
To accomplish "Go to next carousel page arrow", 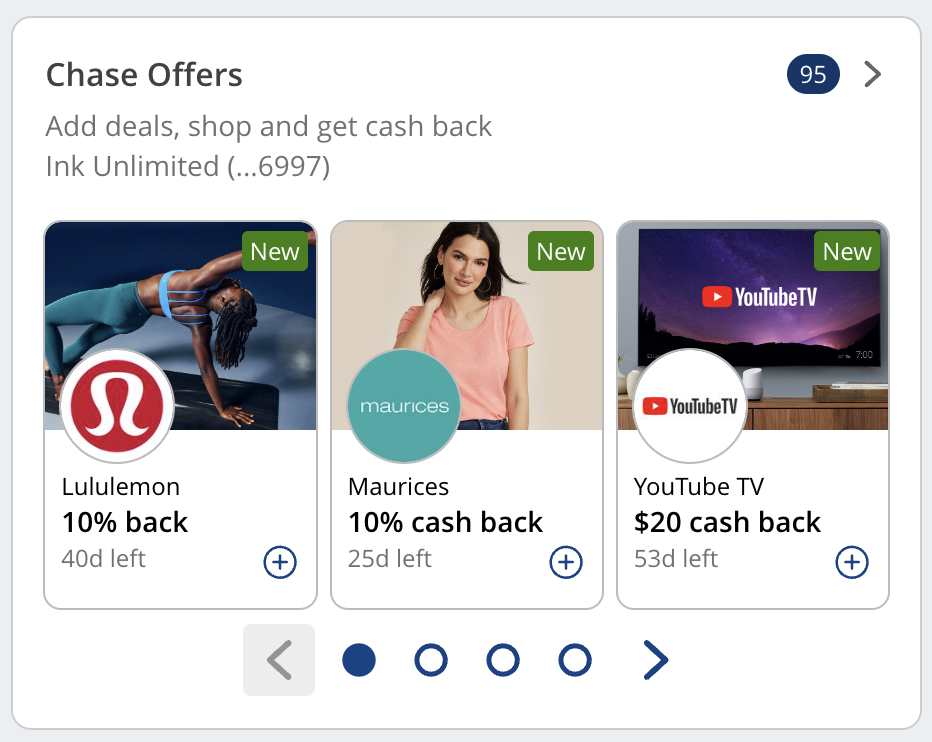I will tap(656, 660).
